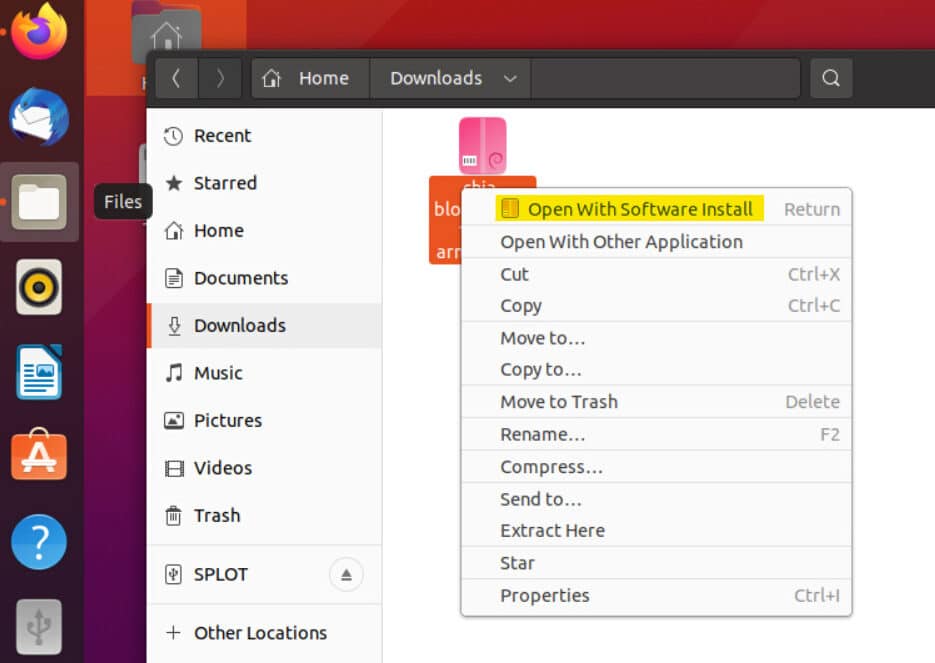The height and width of the screenshot is (663, 935).
Task: Open Trash in the sidebar
Action: pos(264,515)
